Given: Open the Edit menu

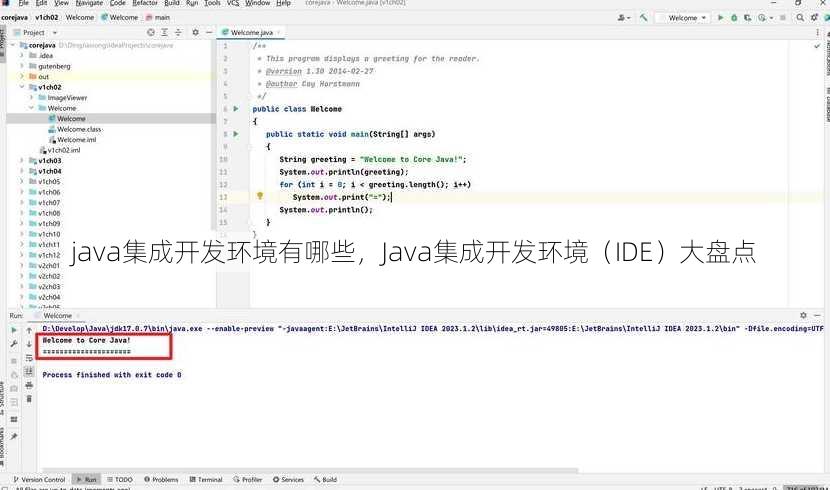Looking at the screenshot, I should pos(41,3).
